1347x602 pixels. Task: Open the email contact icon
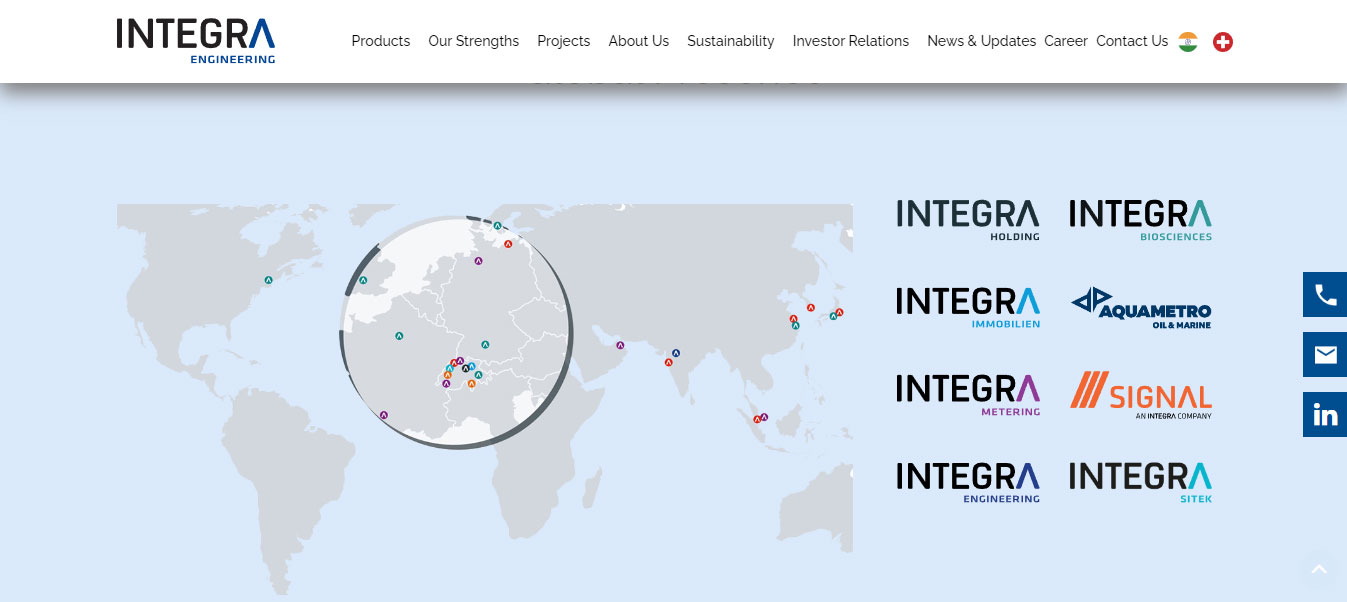click(x=1324, y=354)
